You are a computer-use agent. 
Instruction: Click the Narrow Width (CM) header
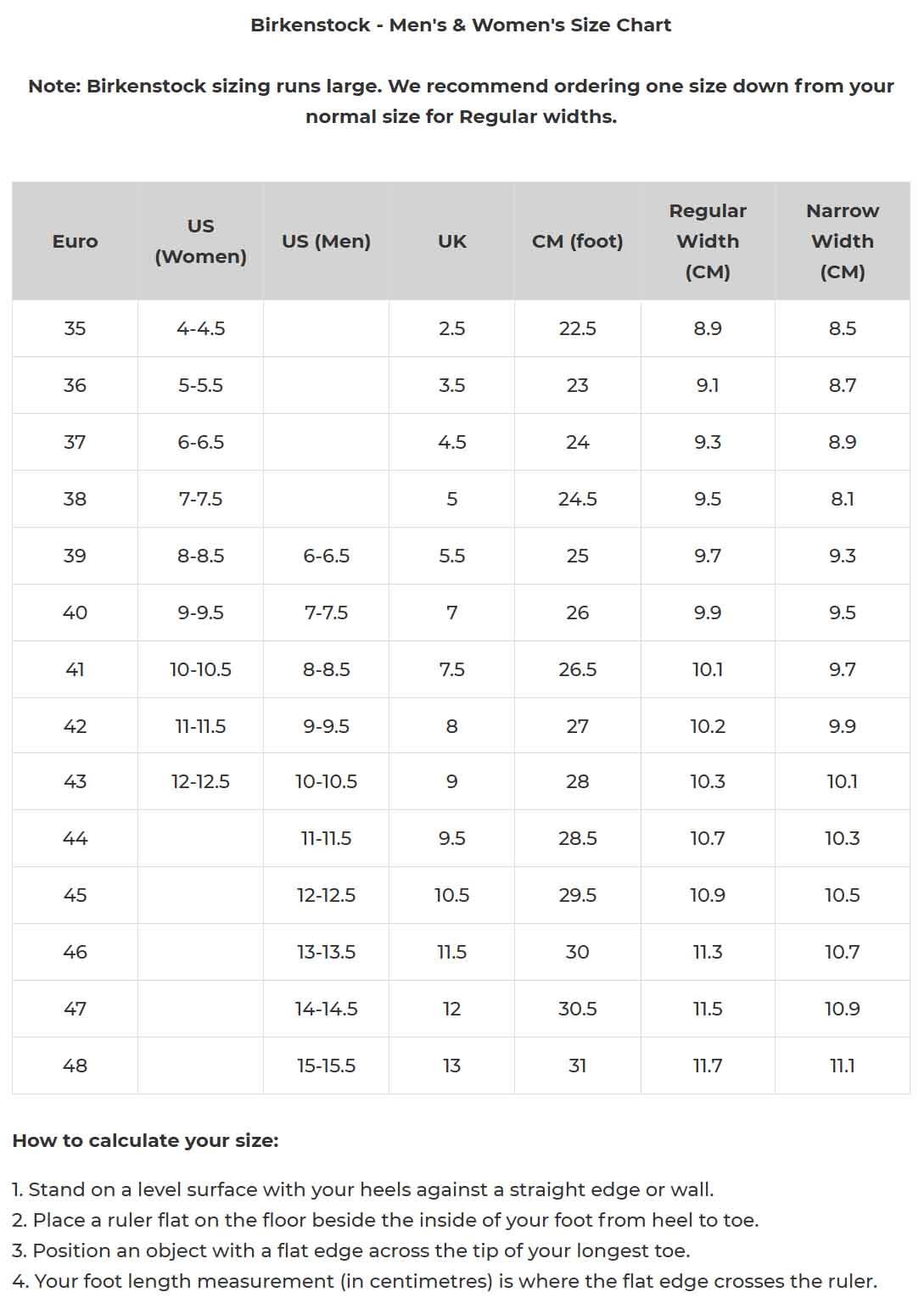pyautogui.click(x=842, y=242)
